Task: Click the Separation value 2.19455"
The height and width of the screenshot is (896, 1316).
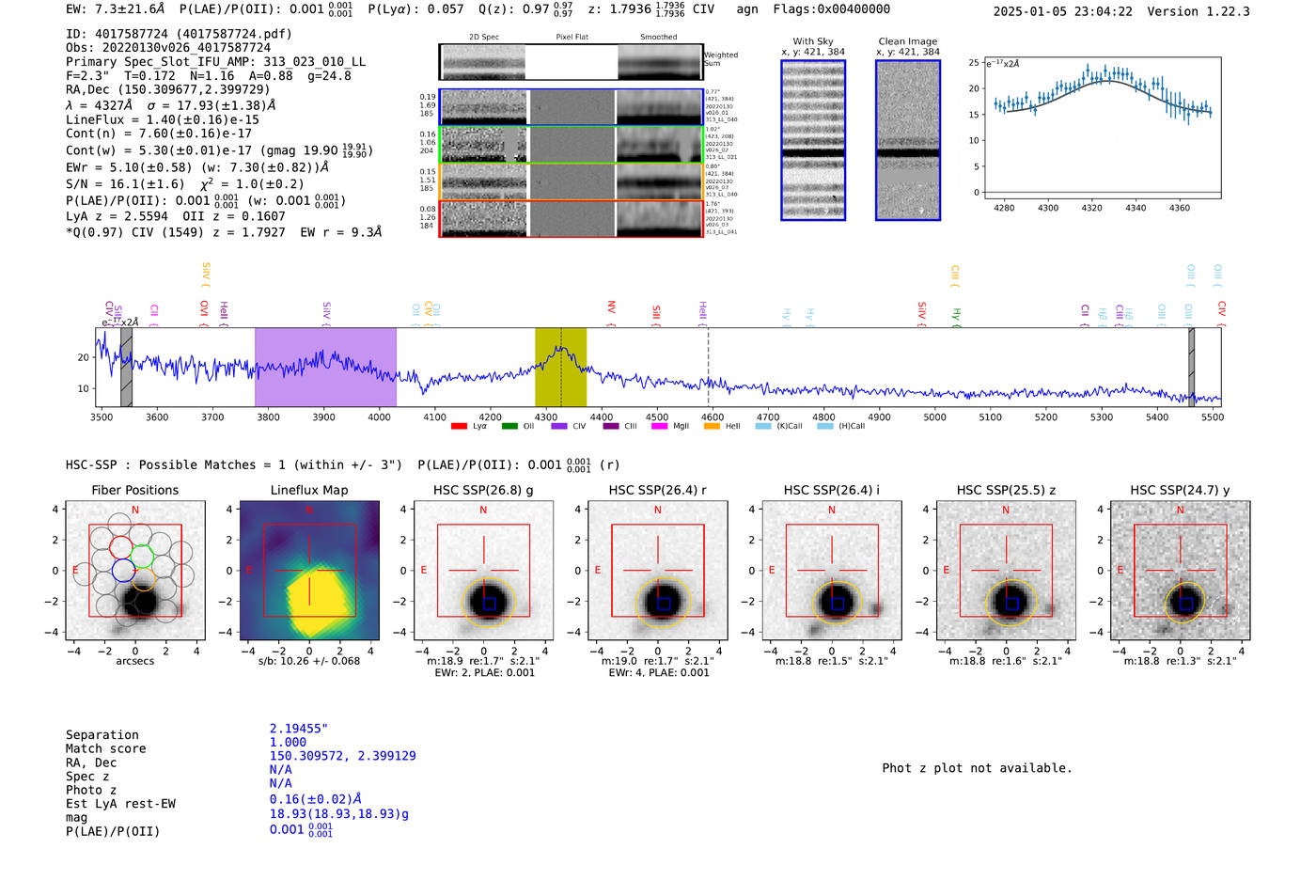Action: [299, 729]
